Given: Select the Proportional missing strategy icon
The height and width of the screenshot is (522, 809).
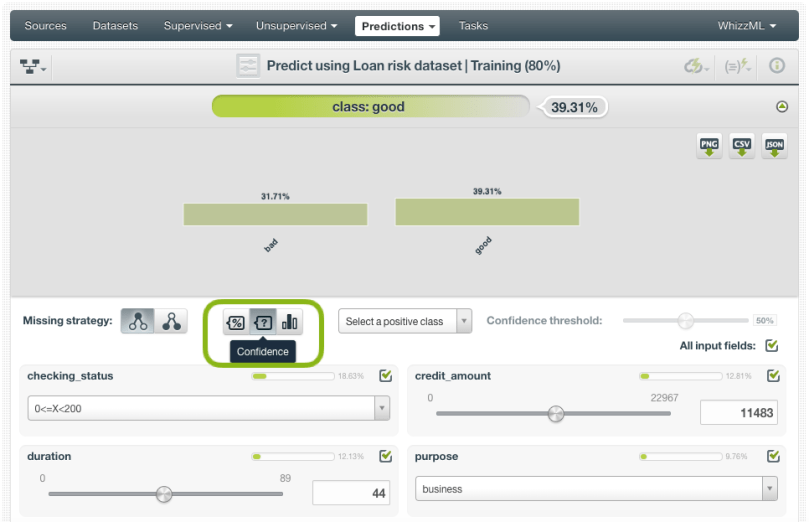Looking at the screenshot, I should [x=172, y=321].
